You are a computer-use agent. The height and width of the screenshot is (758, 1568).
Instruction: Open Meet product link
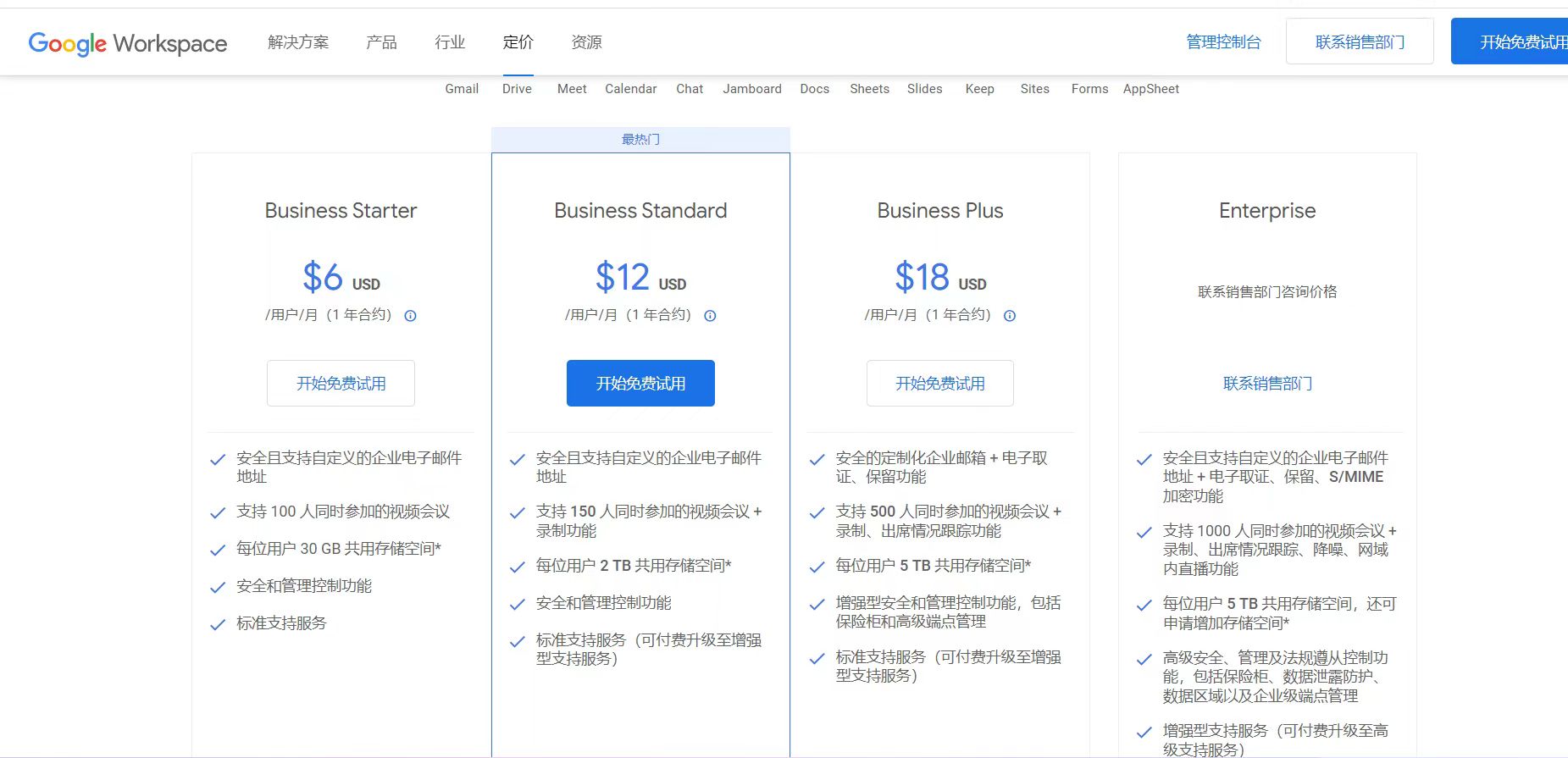[572, 89]
